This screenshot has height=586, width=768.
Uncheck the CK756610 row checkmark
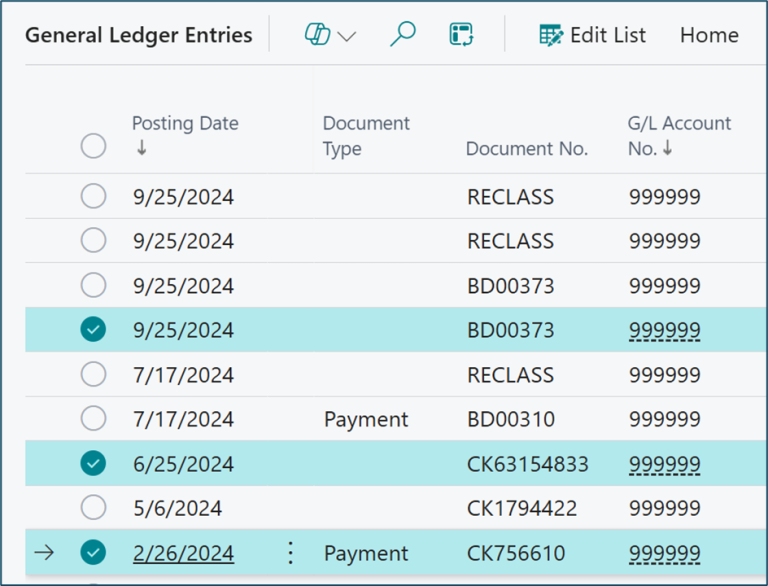click(x=93, y=553)
